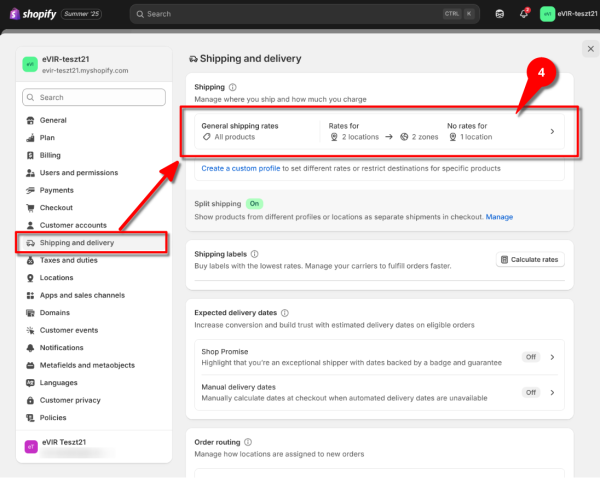The height and width of the screenshot is (478, 600).
Task: Close the settings panel with X
Action: coord(590,48)
